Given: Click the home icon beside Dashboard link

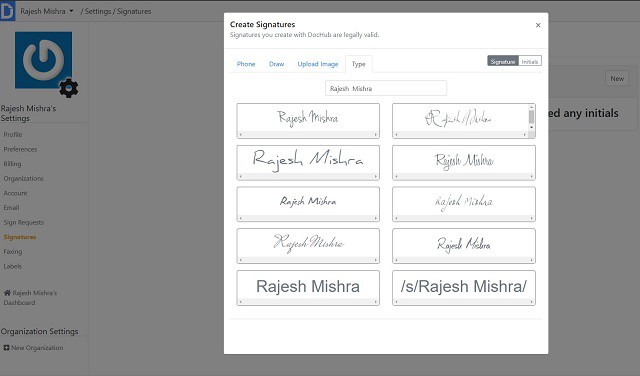Looking at the screenshot, I should (x=7, y=293).
